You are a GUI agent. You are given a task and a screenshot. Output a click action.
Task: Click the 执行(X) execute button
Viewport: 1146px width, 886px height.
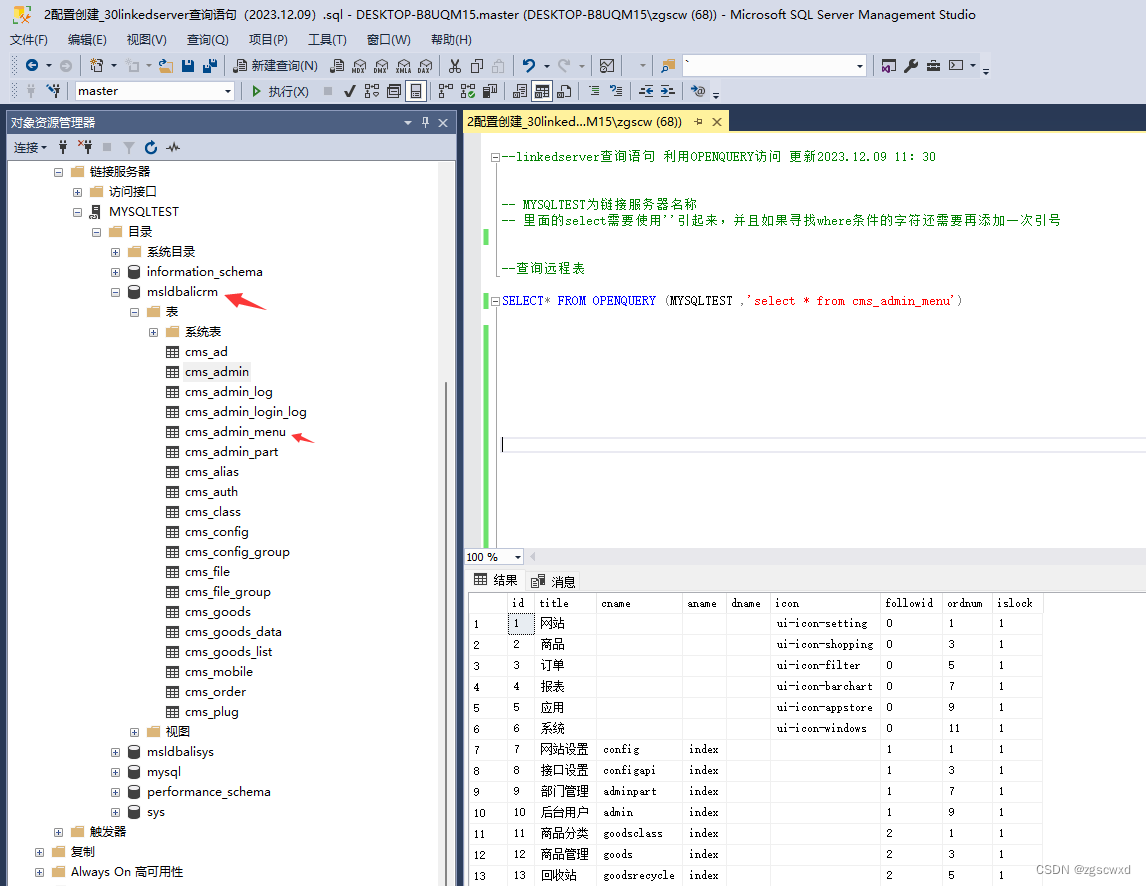click(280, 91)
